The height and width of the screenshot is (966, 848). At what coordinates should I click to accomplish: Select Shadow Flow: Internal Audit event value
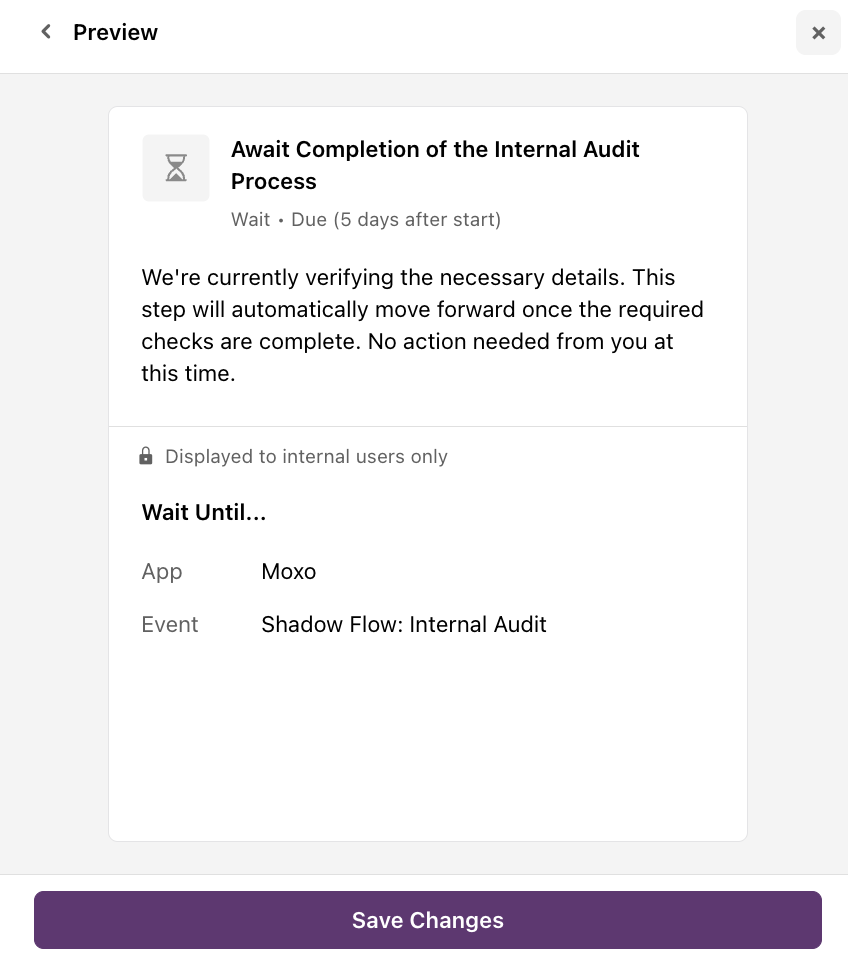coord(404,624)
